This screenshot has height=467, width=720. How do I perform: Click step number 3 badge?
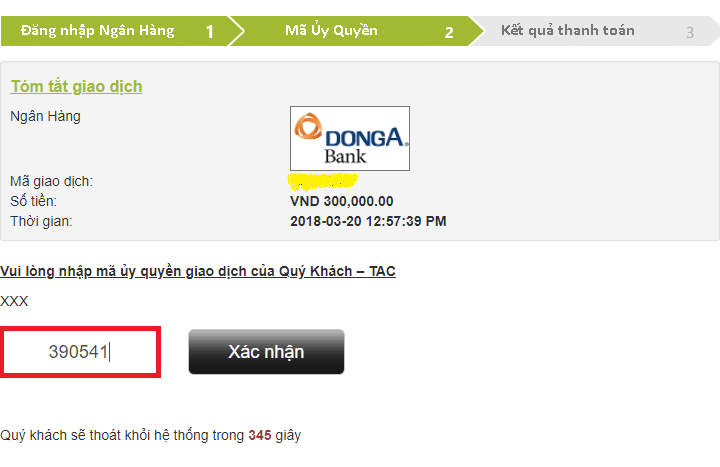coord(690,32)
